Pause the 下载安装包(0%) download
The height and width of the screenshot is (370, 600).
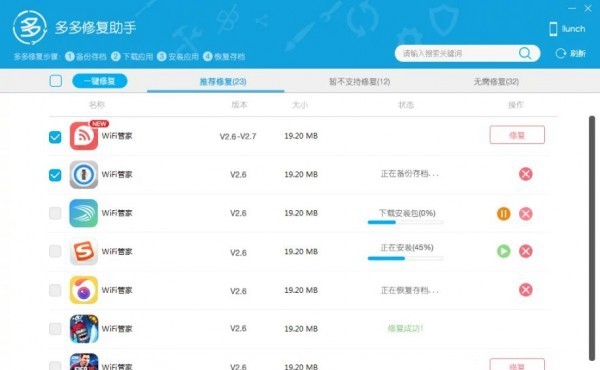coord(504,214)
